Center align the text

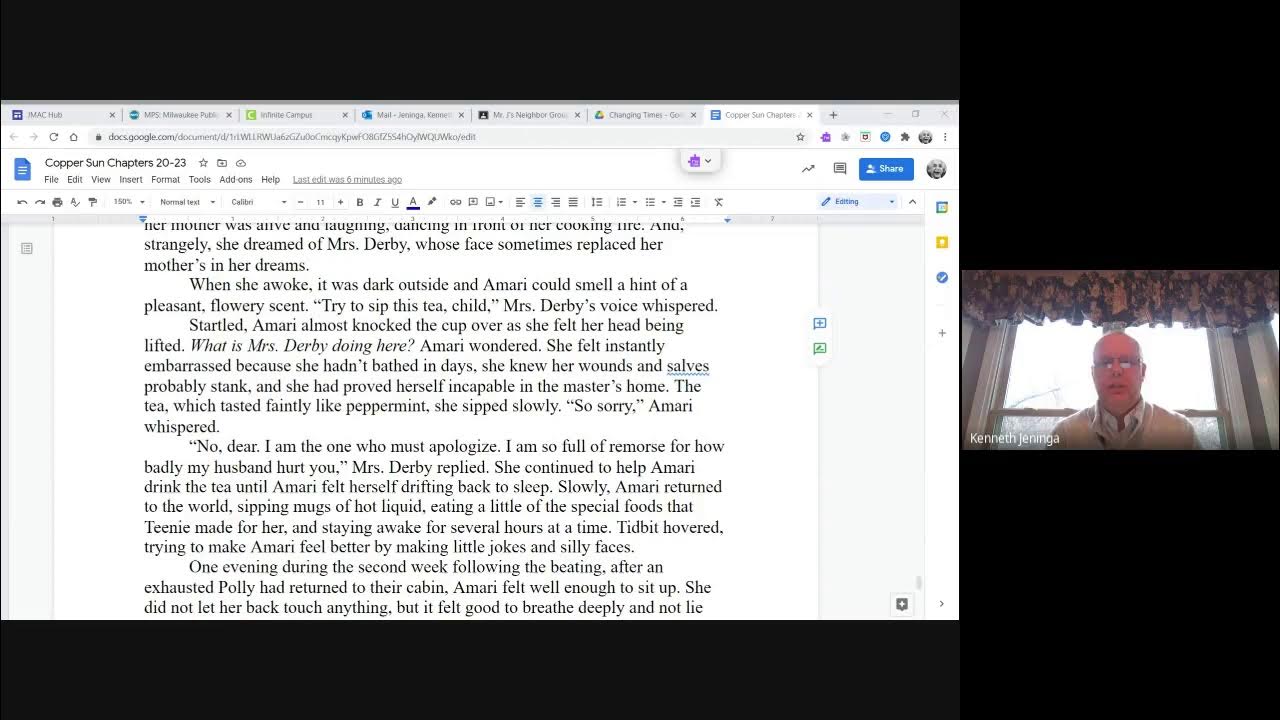tap(538, 202)
